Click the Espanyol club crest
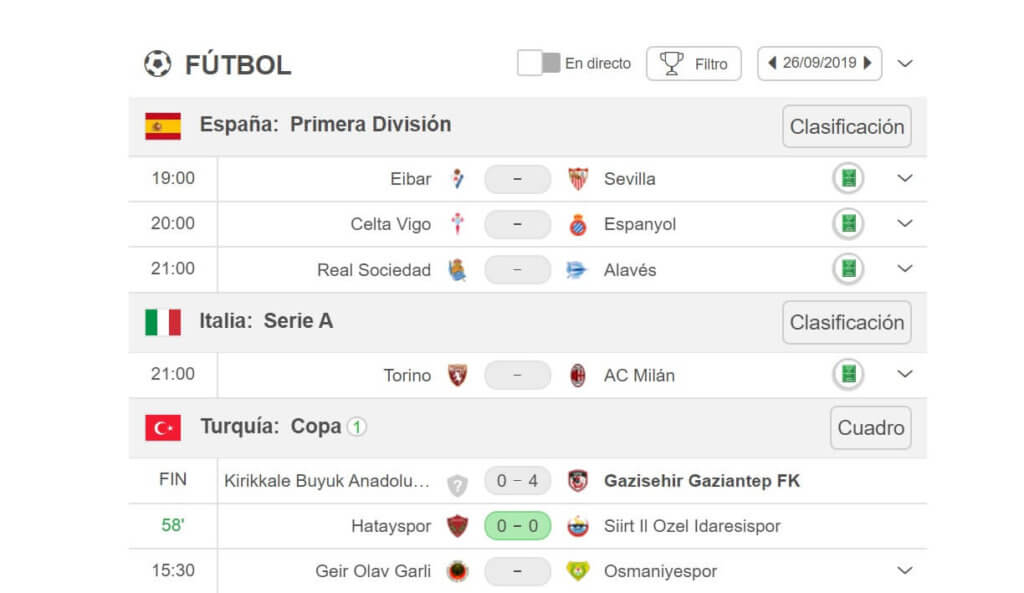This screenshot has height=593, width=1024. [x=577, y=224]
